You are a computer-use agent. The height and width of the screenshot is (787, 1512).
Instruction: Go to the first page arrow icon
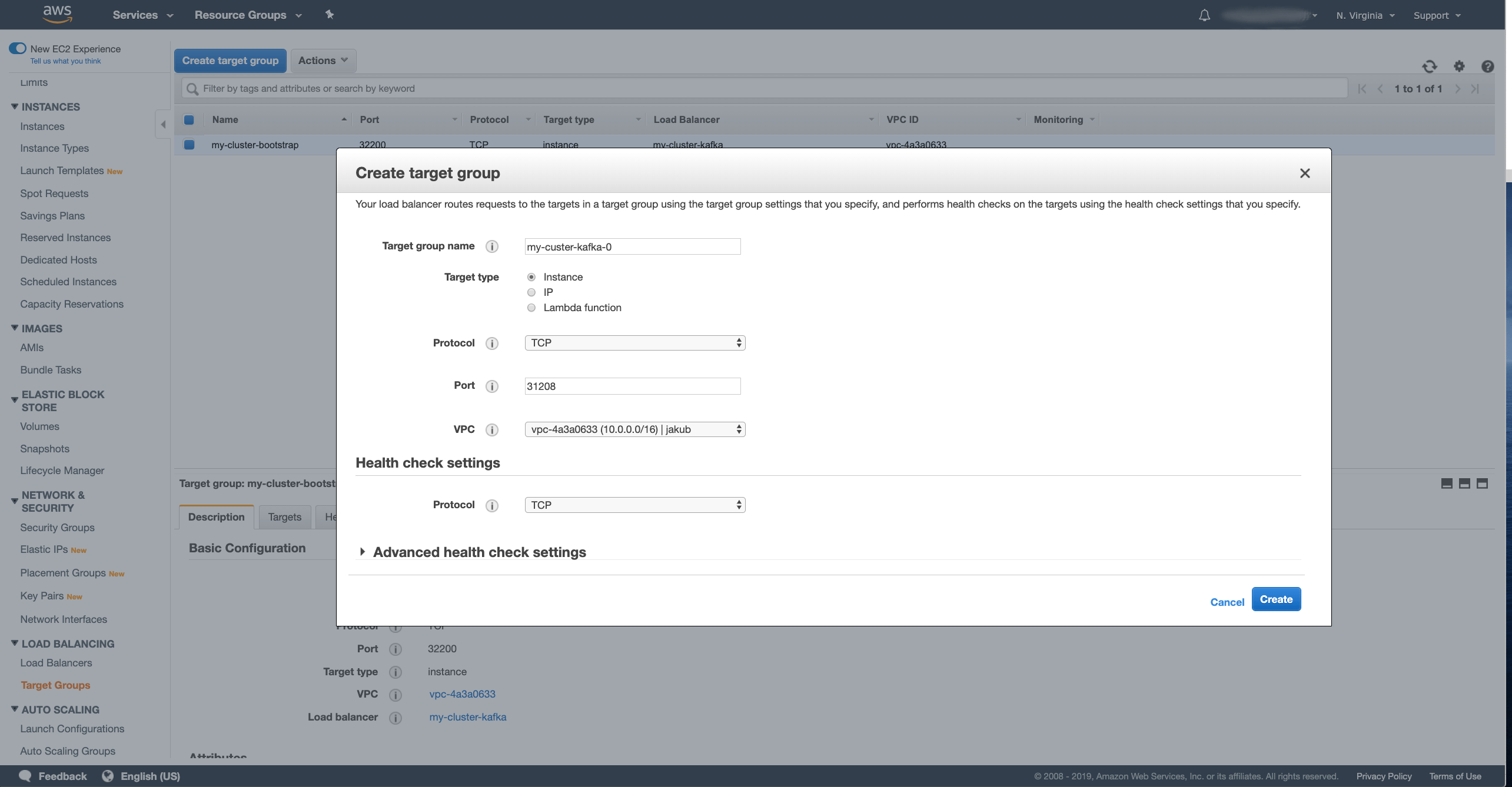tap(1362, 89)
